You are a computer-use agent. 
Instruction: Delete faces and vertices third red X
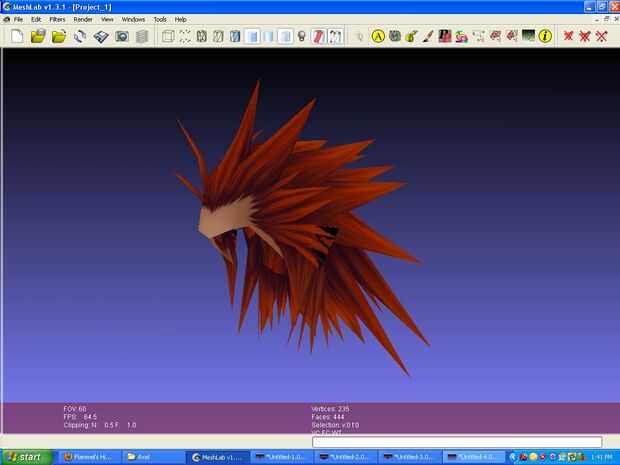click(601, 36)
